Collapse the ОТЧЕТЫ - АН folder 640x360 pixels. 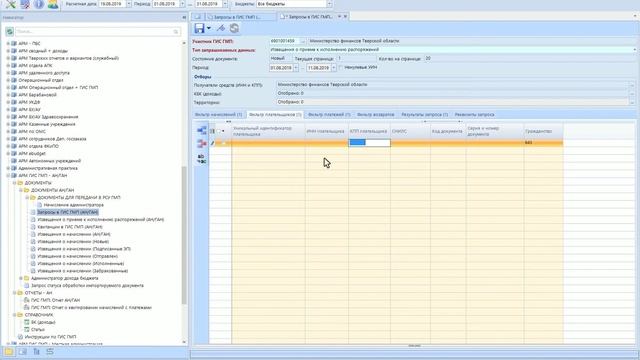(15, 293)
